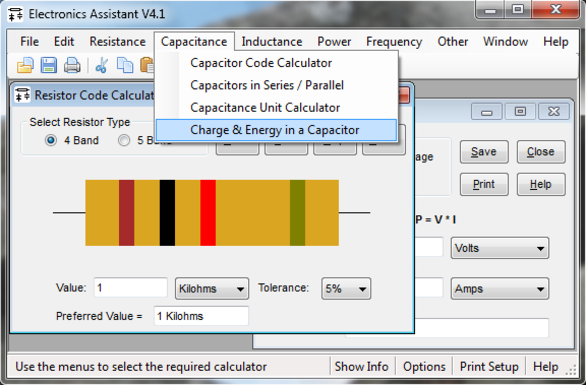
Task: Open the Edit menu
Action: 64,41
